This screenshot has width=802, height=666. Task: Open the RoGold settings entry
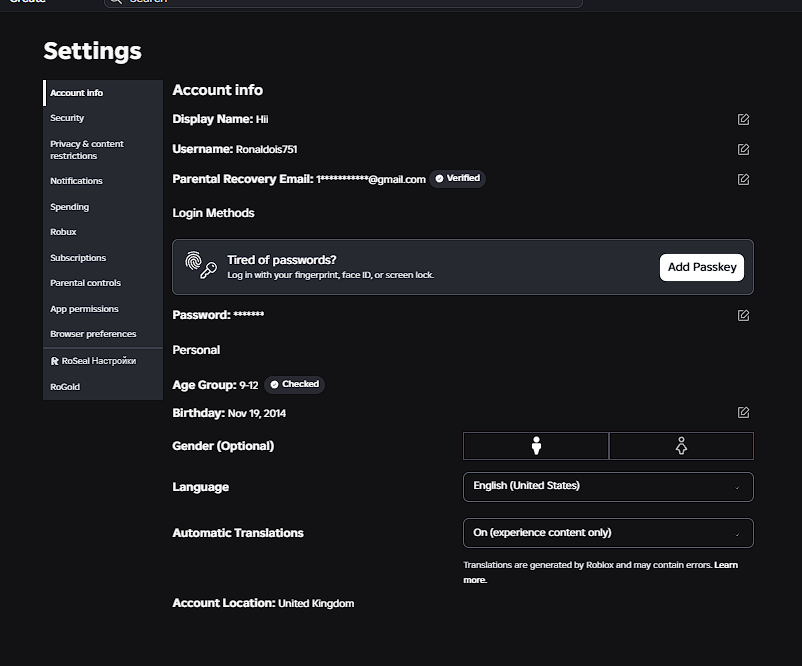point(103,387)
